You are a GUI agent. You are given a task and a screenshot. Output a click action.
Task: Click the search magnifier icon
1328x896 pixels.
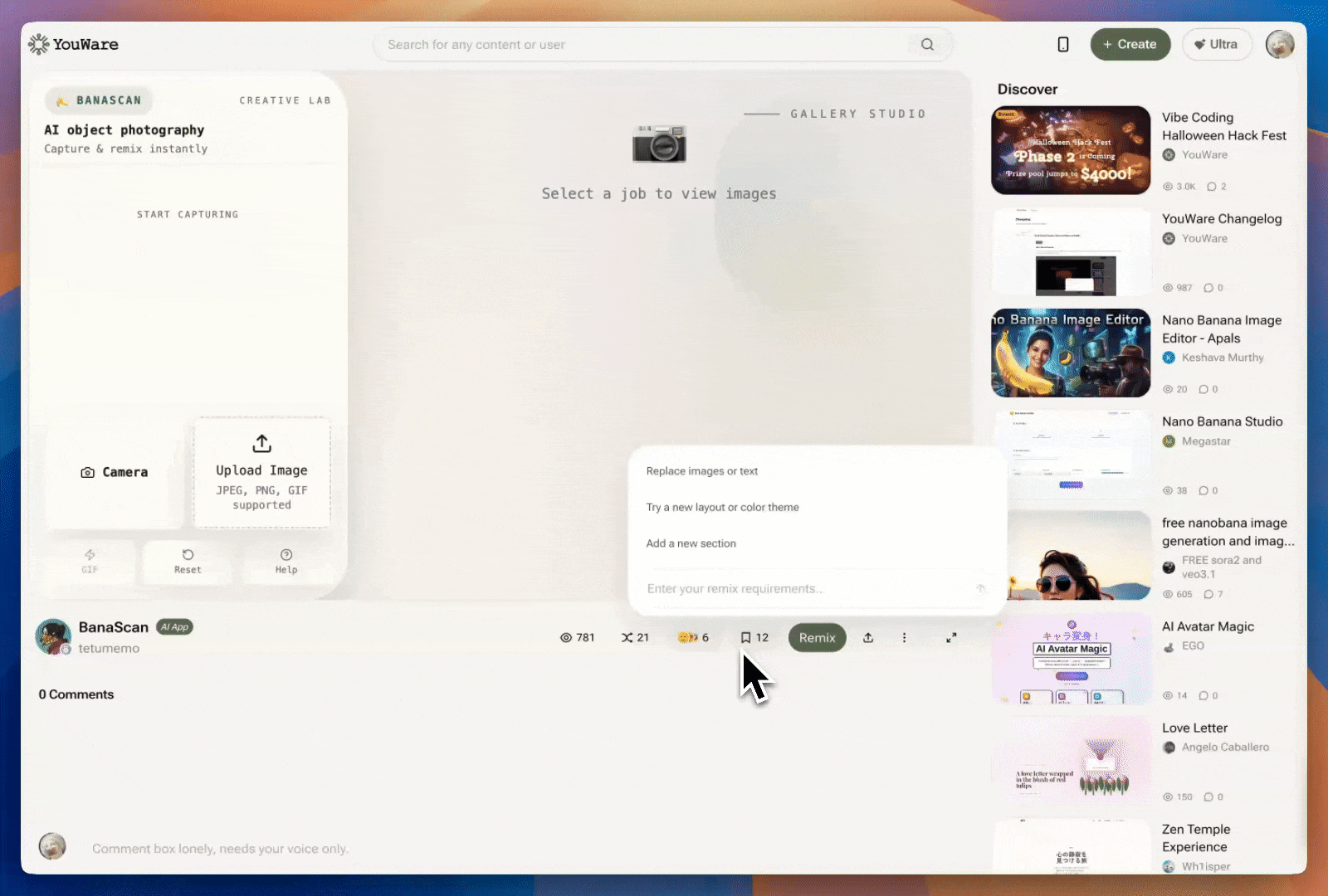point(927,45)
